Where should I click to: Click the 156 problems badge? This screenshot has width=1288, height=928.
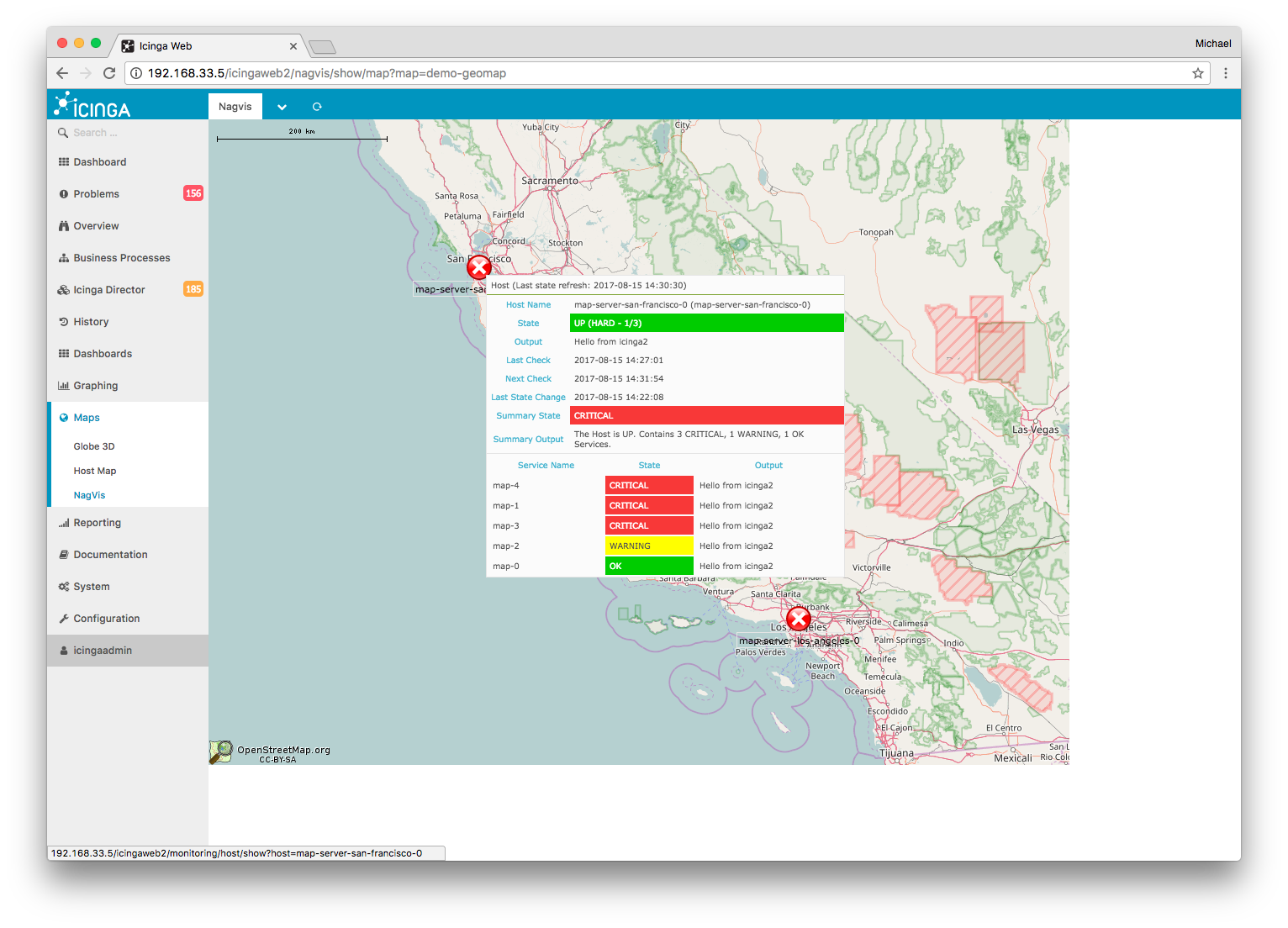(193, 193)
